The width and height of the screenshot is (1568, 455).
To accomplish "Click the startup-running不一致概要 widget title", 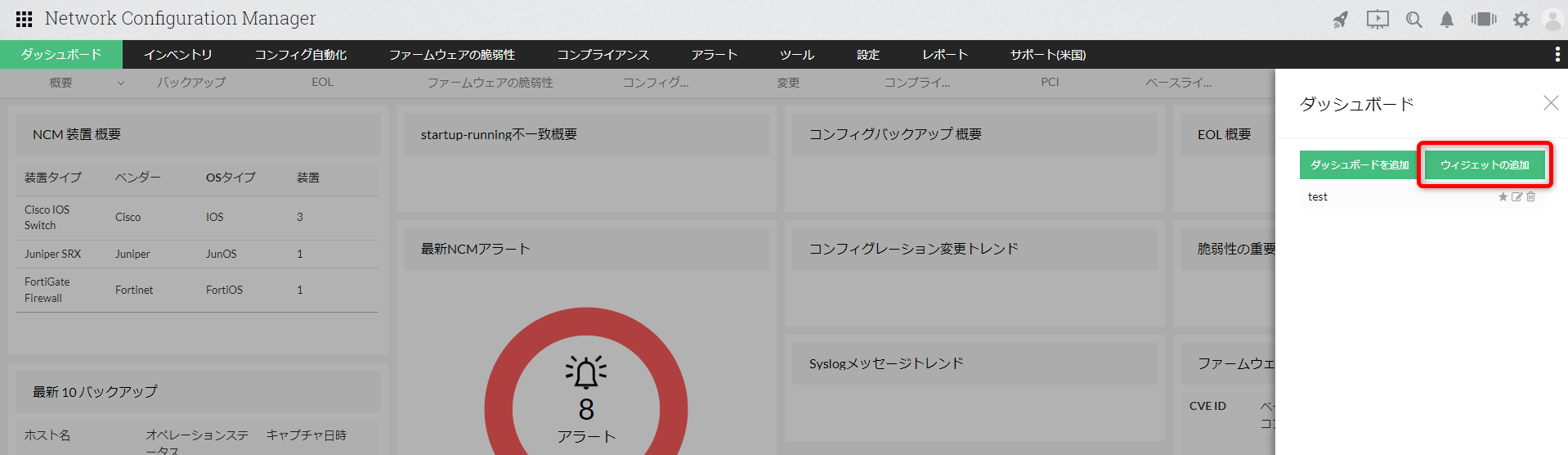I will click(x=499, y=134).
